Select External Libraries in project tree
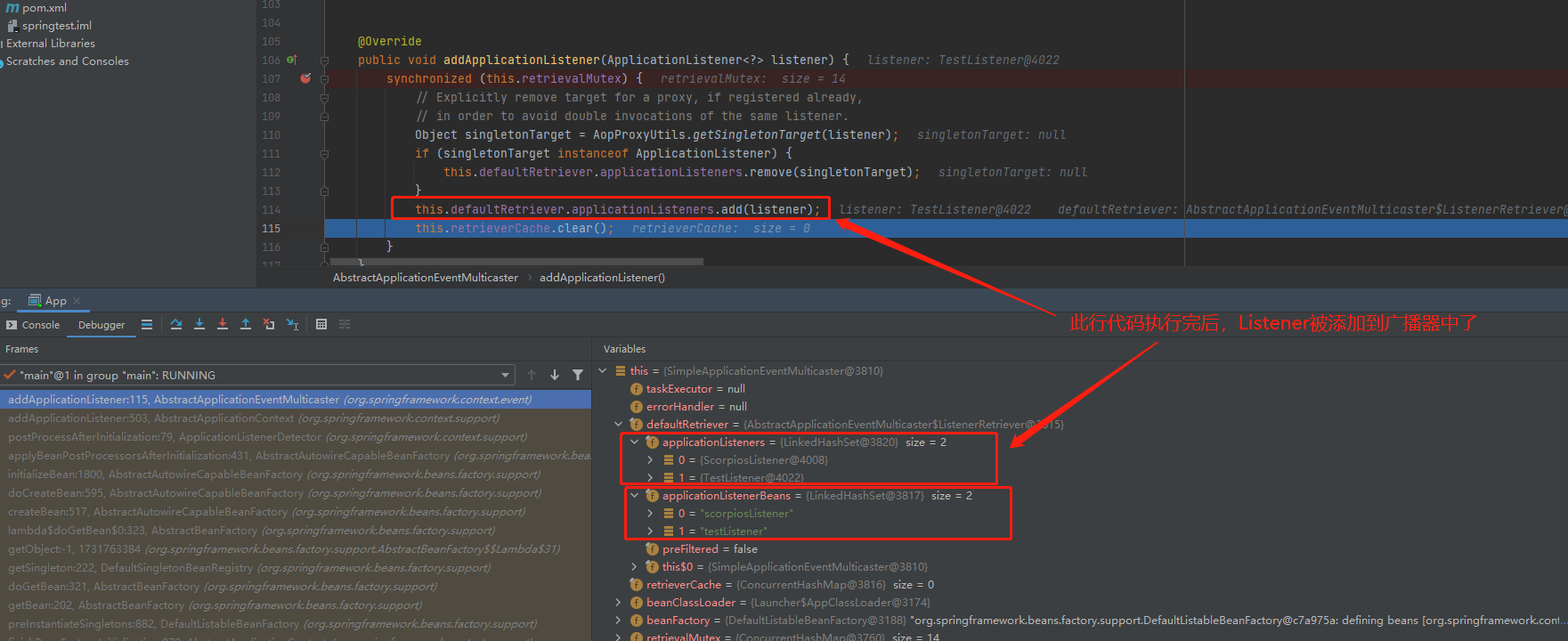 pos(51,44)
